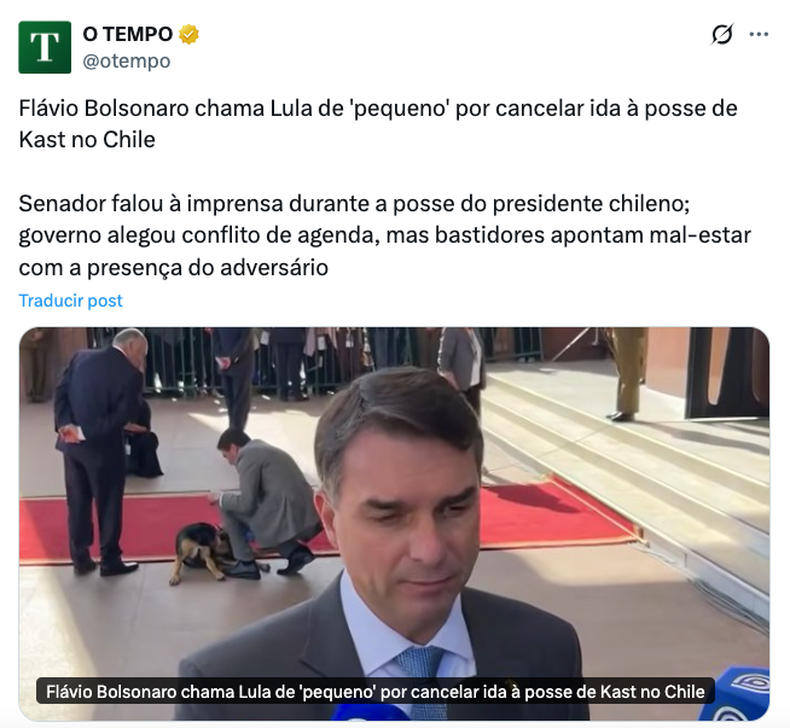Open the three-dot more options menu

point(759,34)
